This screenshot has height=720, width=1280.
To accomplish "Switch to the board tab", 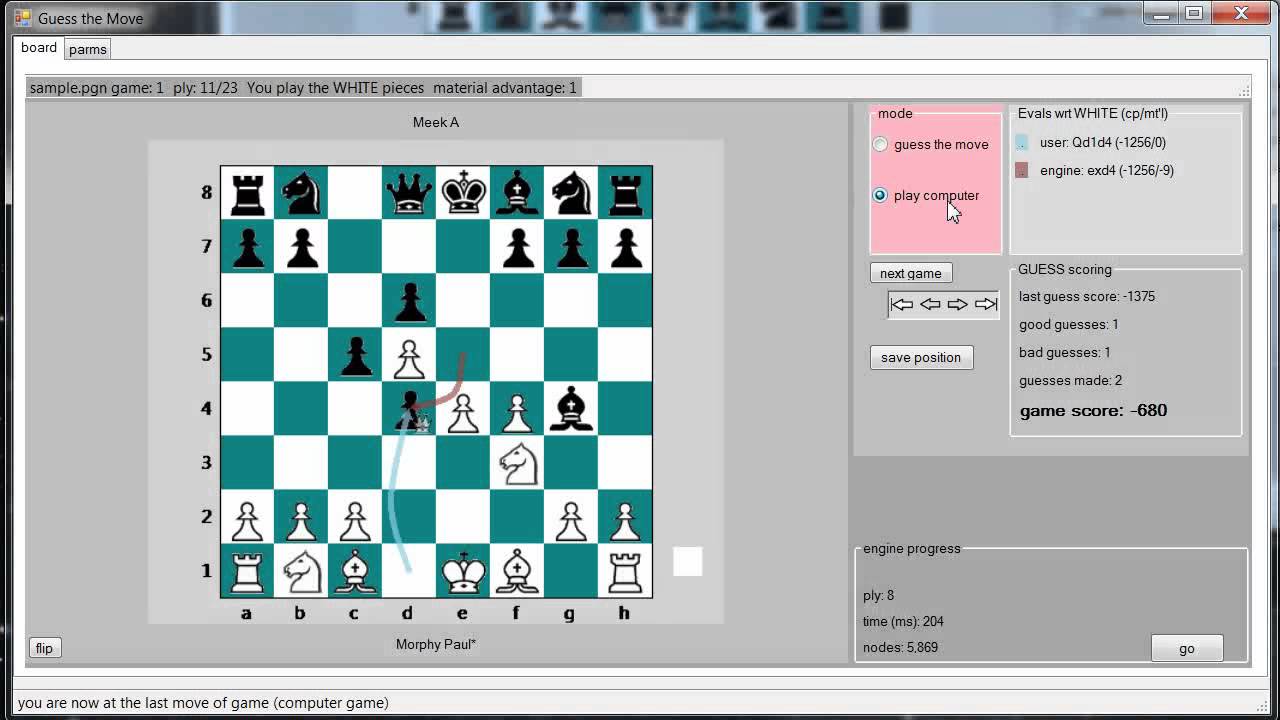I will [x=39, y=48].
